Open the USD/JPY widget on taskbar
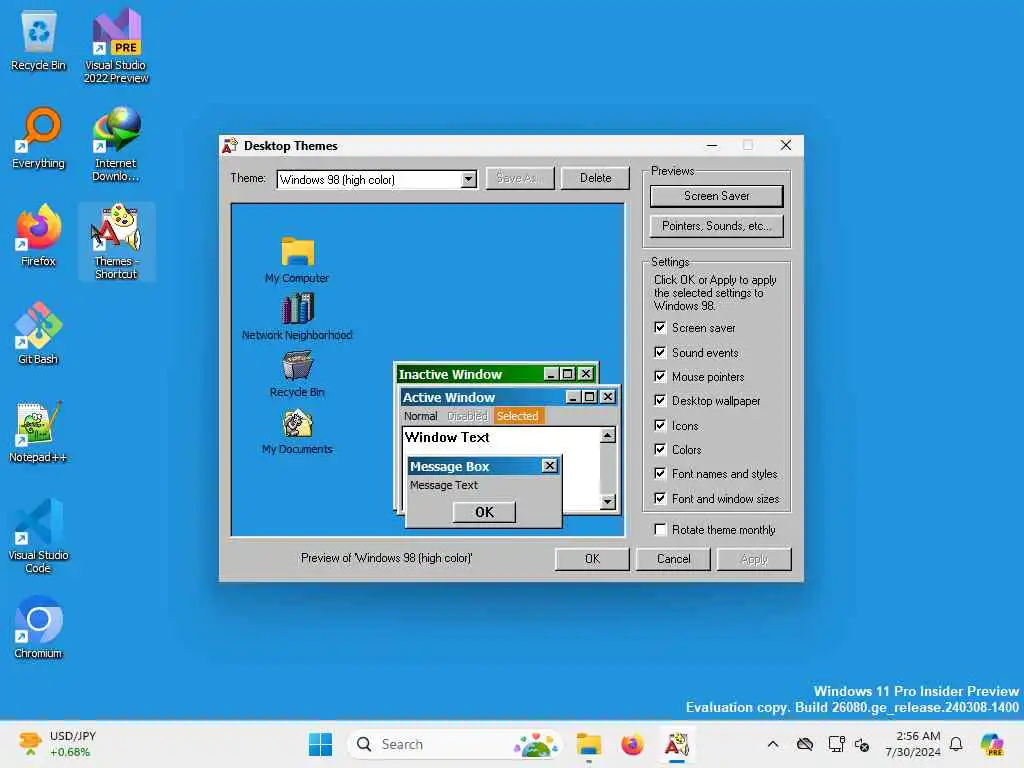 coord(57,744)
